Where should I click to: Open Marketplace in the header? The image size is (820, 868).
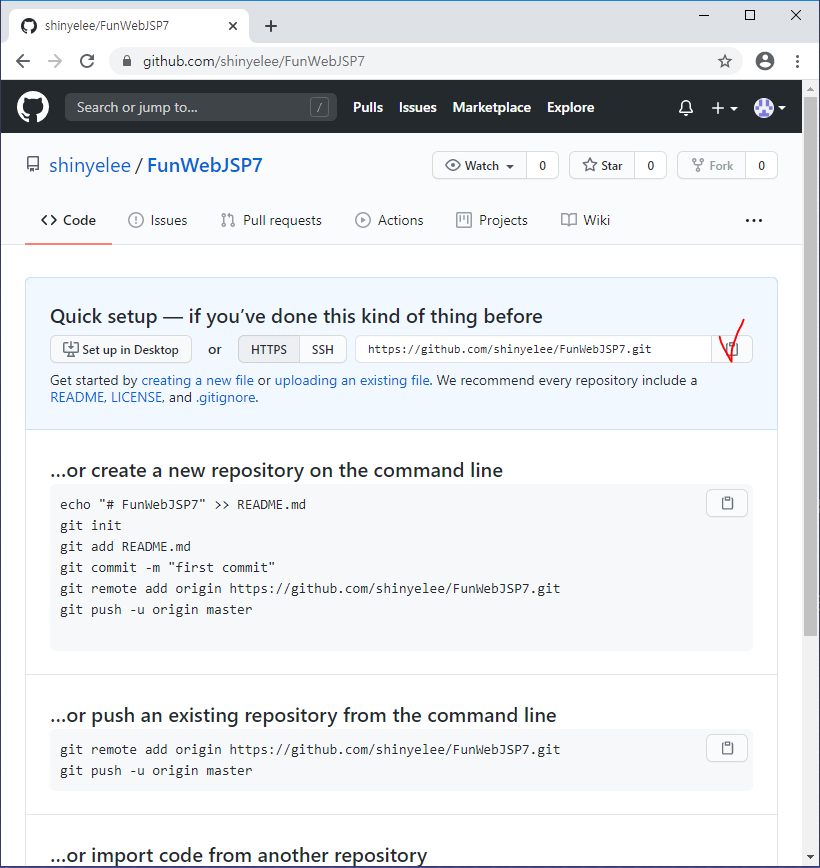pos(492,107)
